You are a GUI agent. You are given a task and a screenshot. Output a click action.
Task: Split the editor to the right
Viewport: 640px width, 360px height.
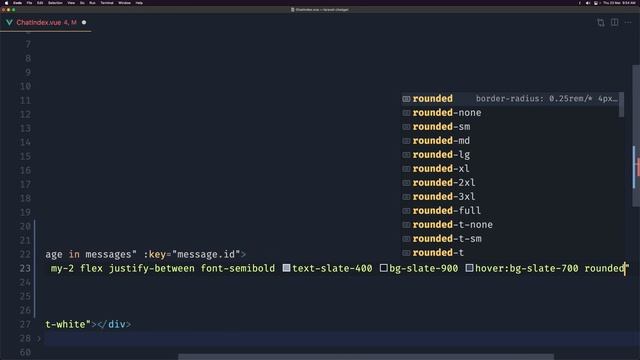[x=614, y=22]
